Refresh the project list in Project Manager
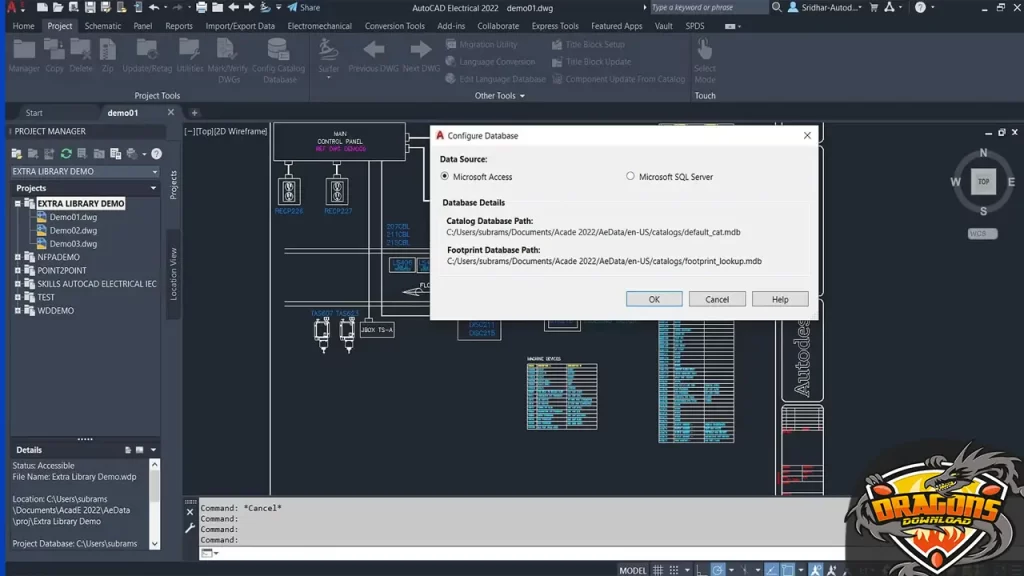The width and height of the screenshot is (1024, 576). 65,154
